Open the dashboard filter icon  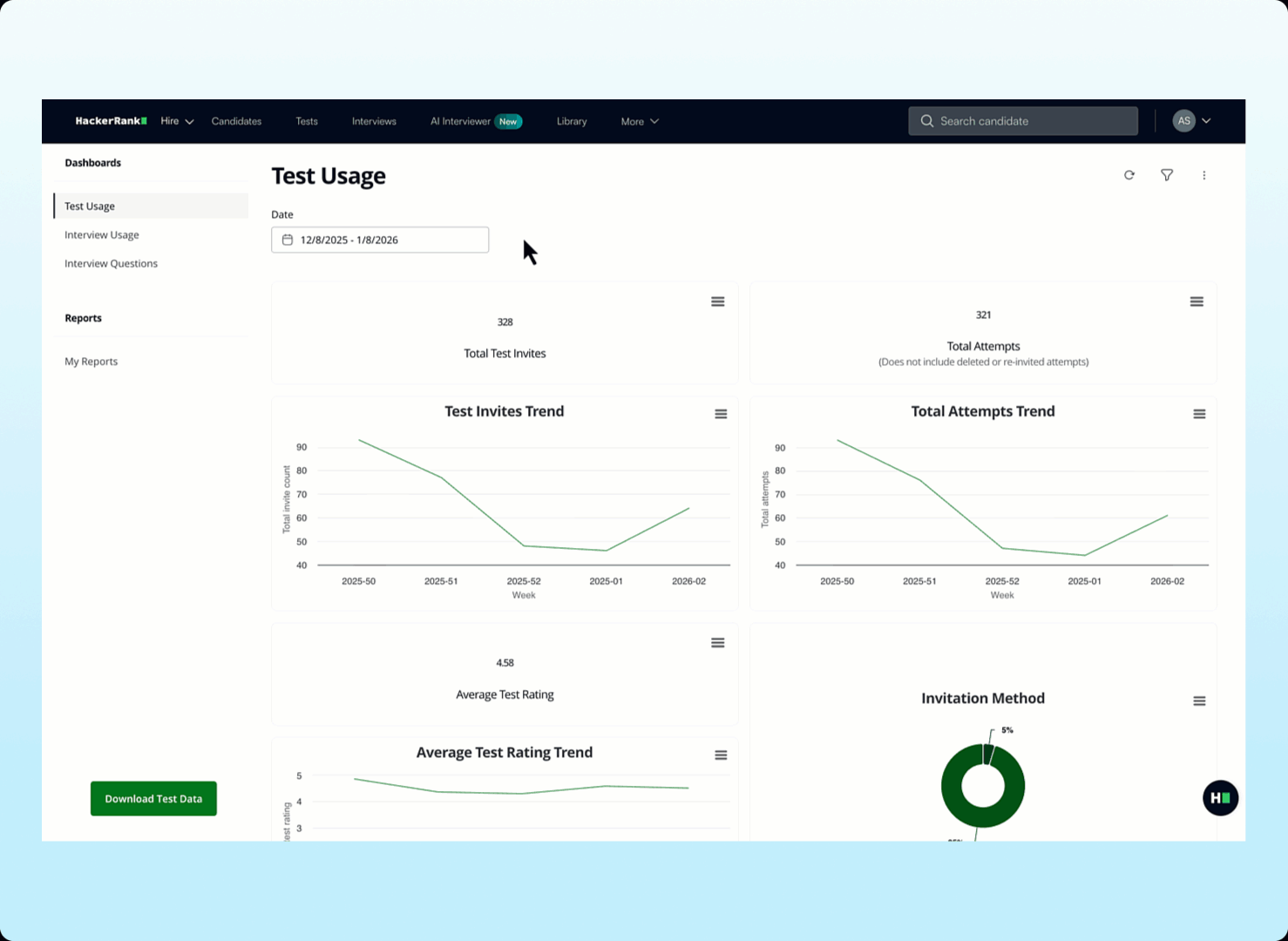(1167, 175)
